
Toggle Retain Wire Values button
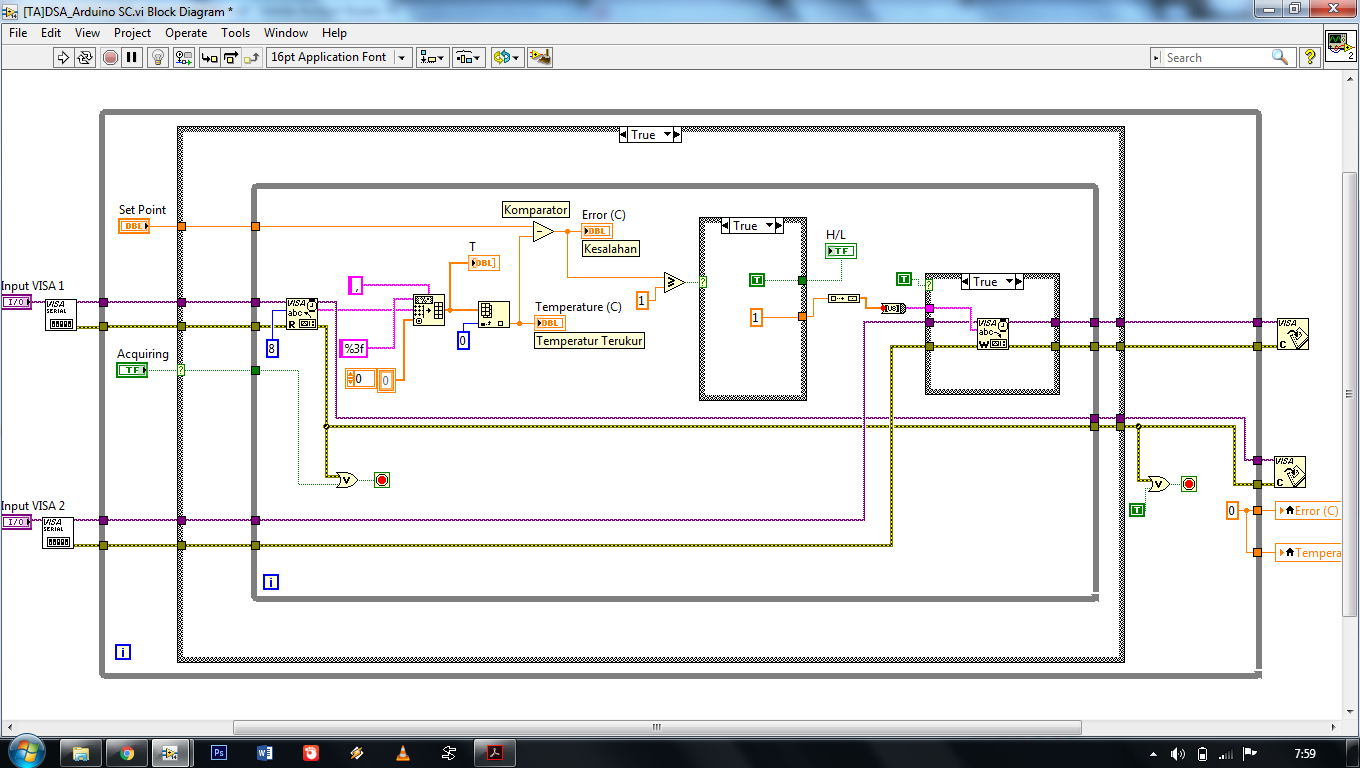183,57
